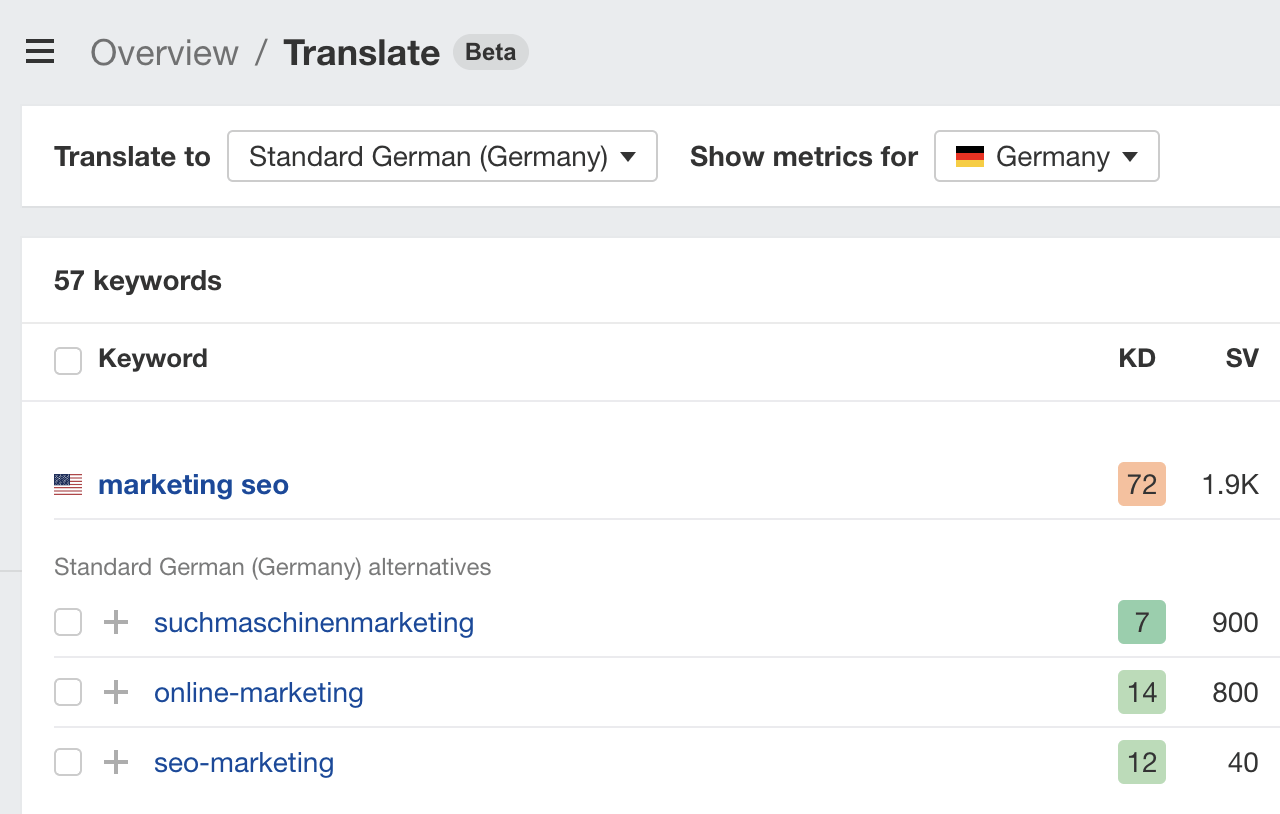Sort results by the KD column
The image size is (1280, 814).
1136,358
